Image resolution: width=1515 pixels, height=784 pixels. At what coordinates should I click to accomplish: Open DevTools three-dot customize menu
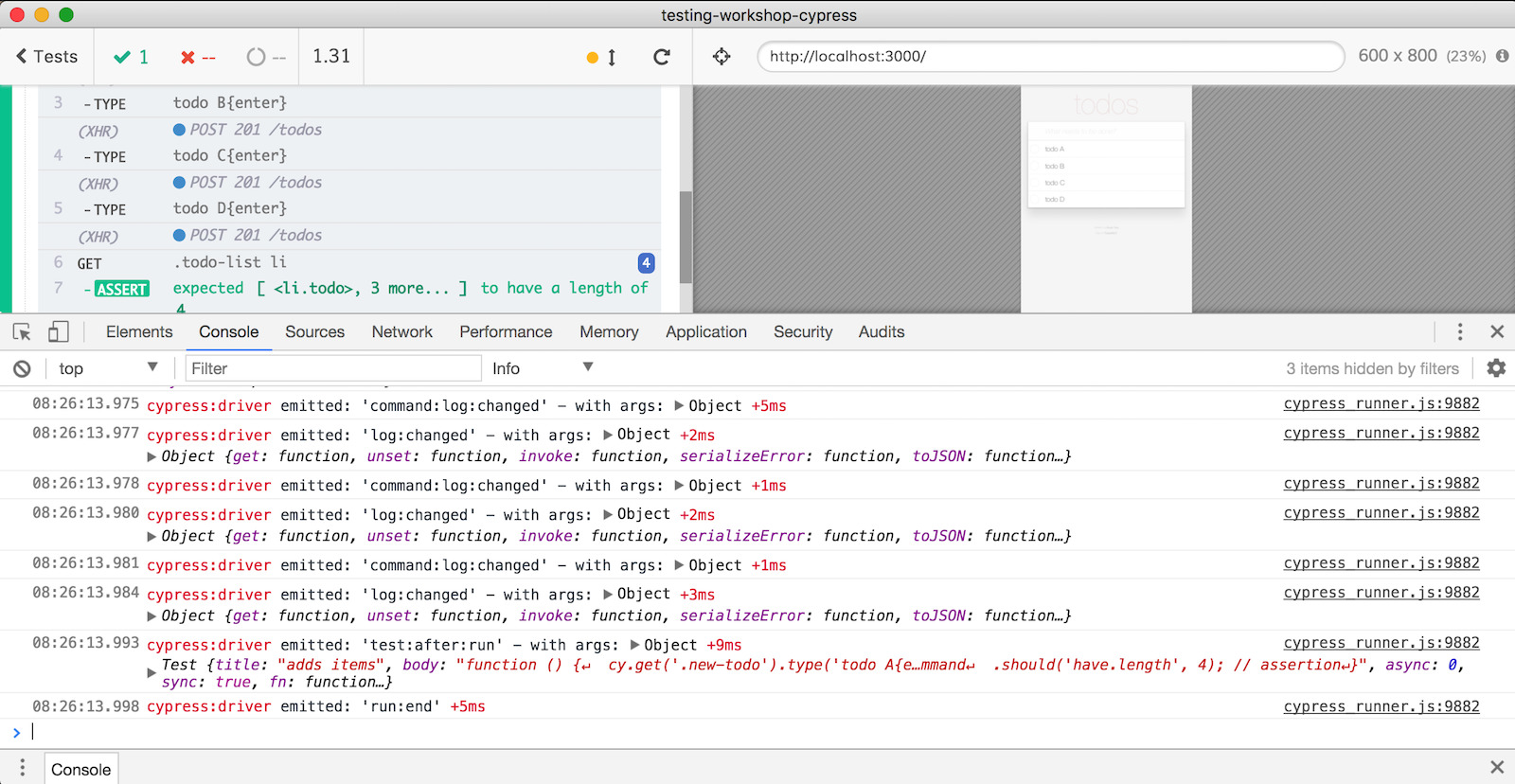pos(1459,332)
